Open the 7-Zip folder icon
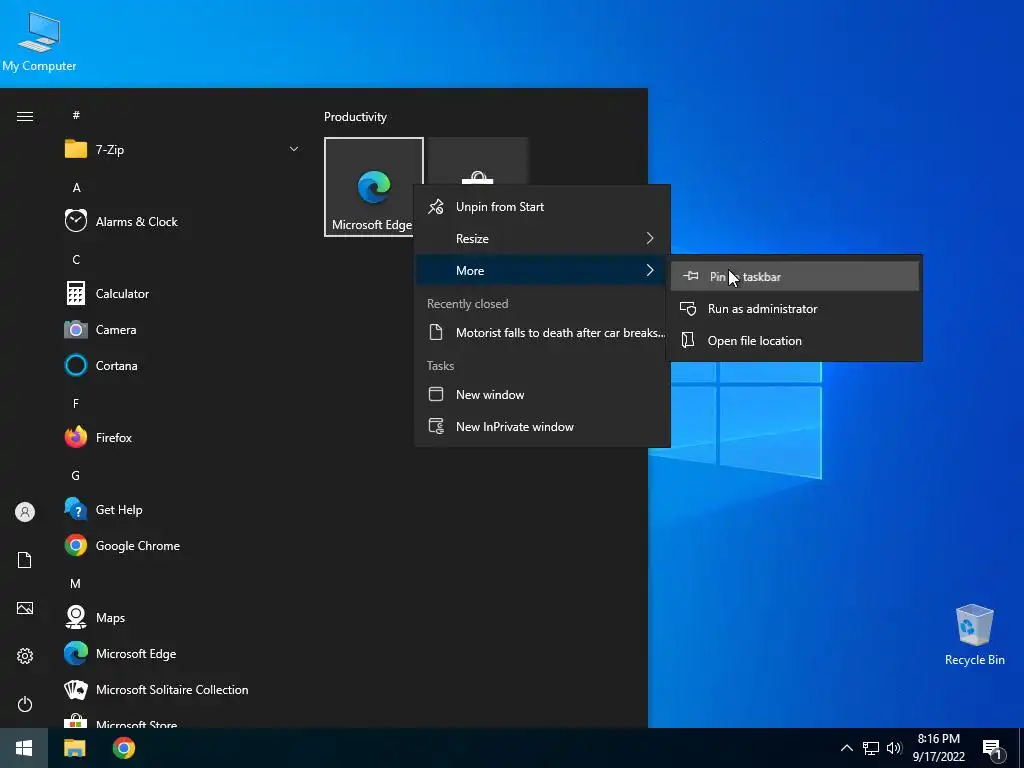The width and height of the screenshot is (1024, 768). [x=76, y=150]
